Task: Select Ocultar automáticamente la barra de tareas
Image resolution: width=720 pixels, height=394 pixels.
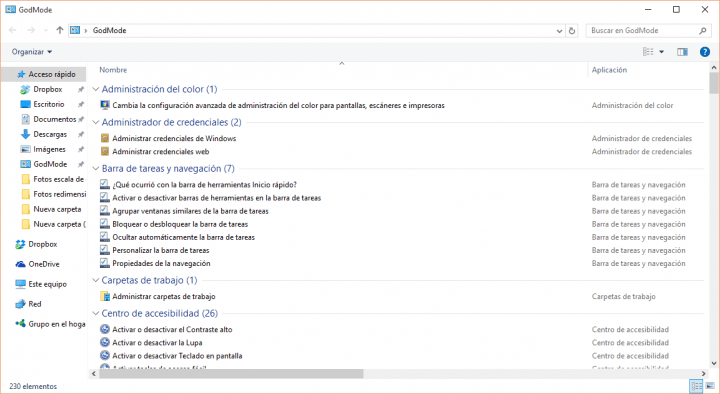Action: 184,237
